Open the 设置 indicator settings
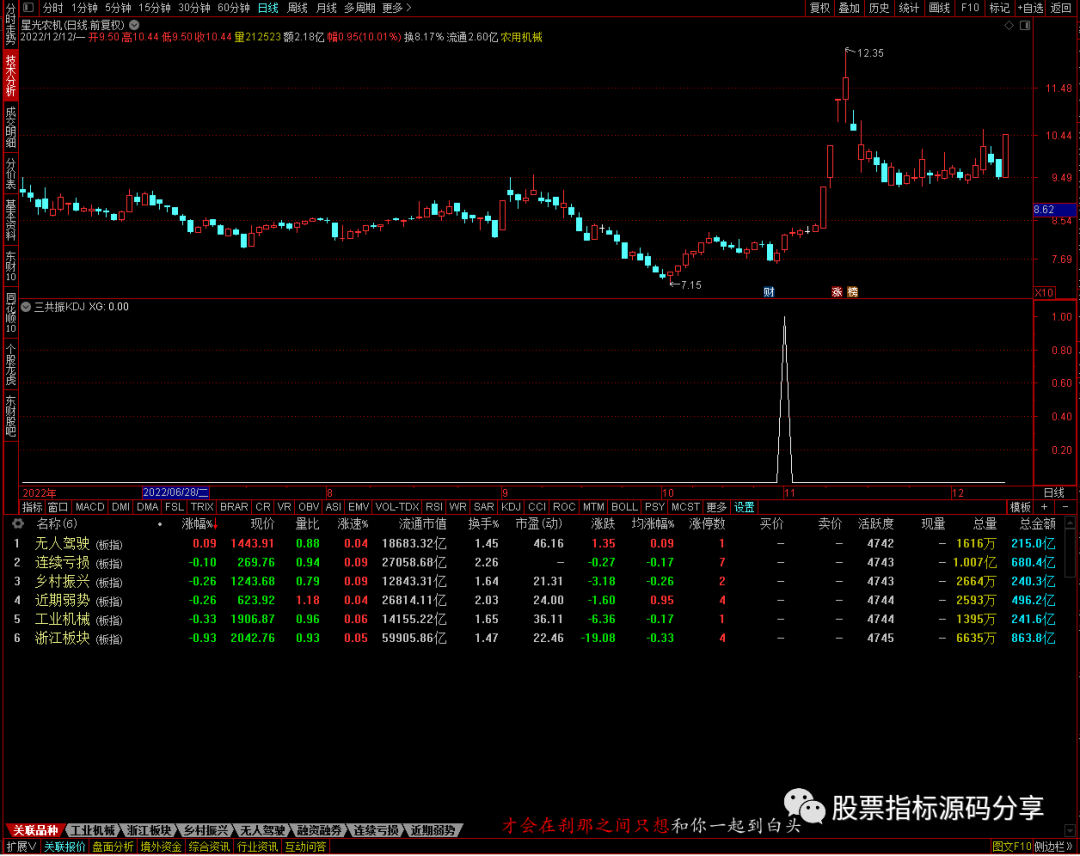Screen dimensions: 1080x856 [x=744, y=507]
